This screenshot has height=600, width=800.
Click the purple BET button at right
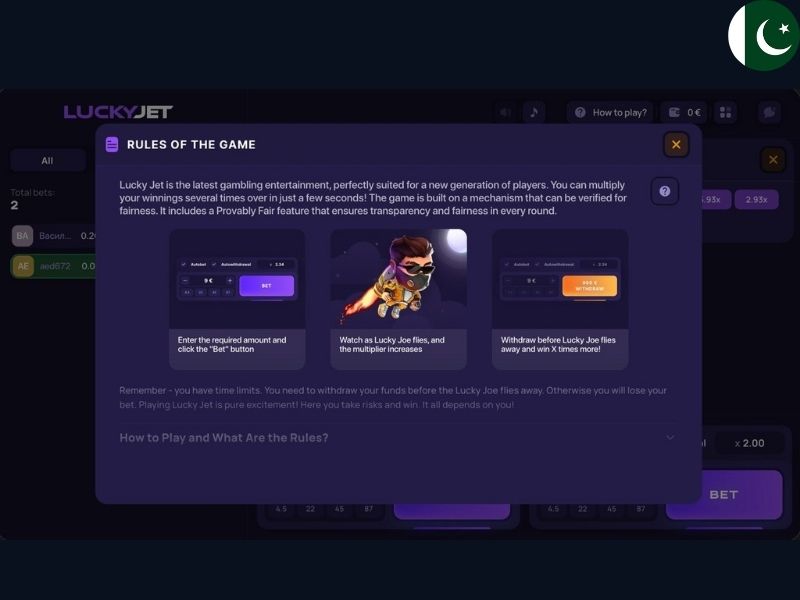pyautogui.click(x=724, y=494)
